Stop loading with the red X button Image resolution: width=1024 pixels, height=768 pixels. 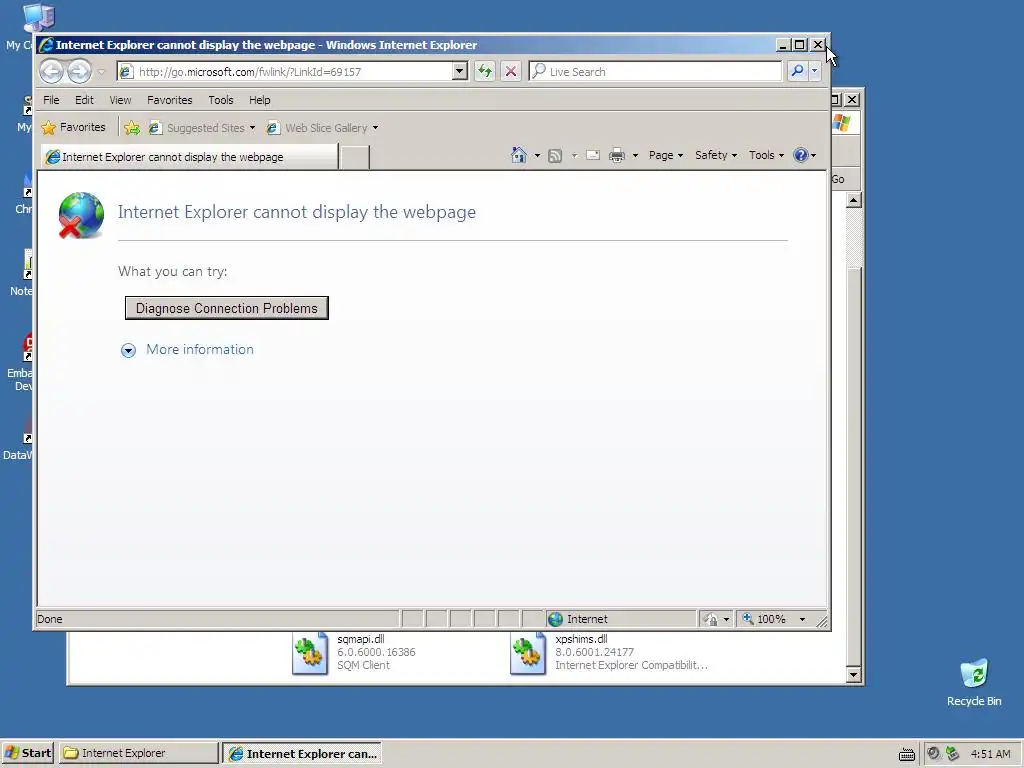click(x=511, y=71)
